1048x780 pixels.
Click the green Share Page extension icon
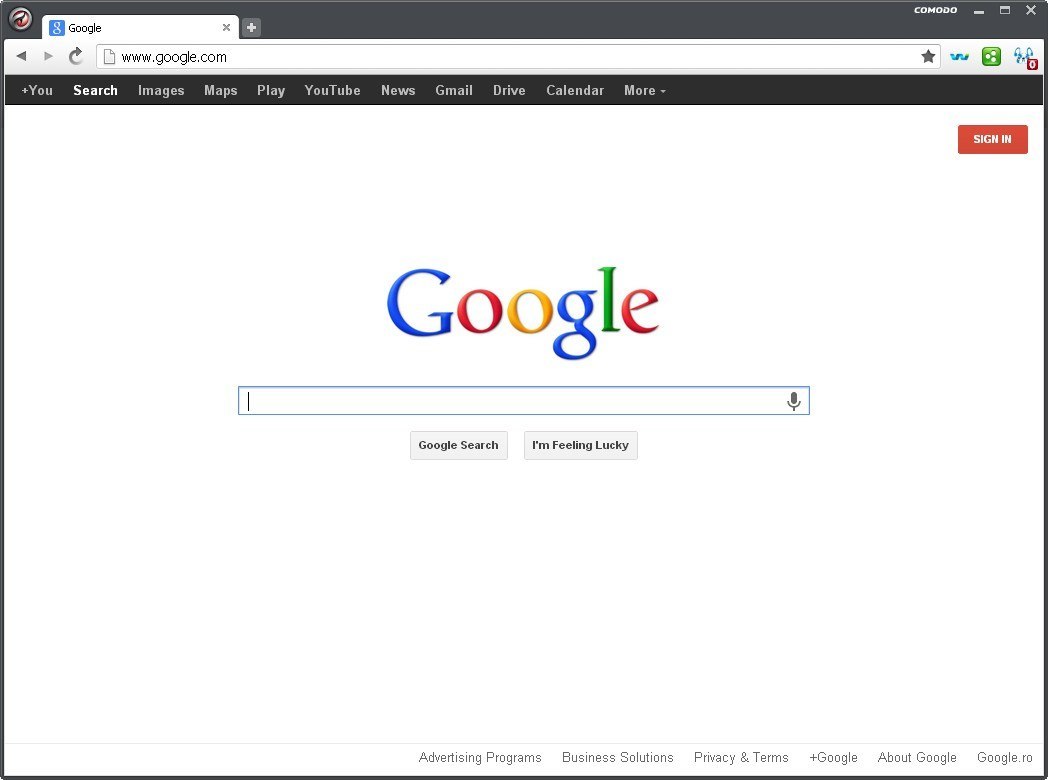point(991,57)
